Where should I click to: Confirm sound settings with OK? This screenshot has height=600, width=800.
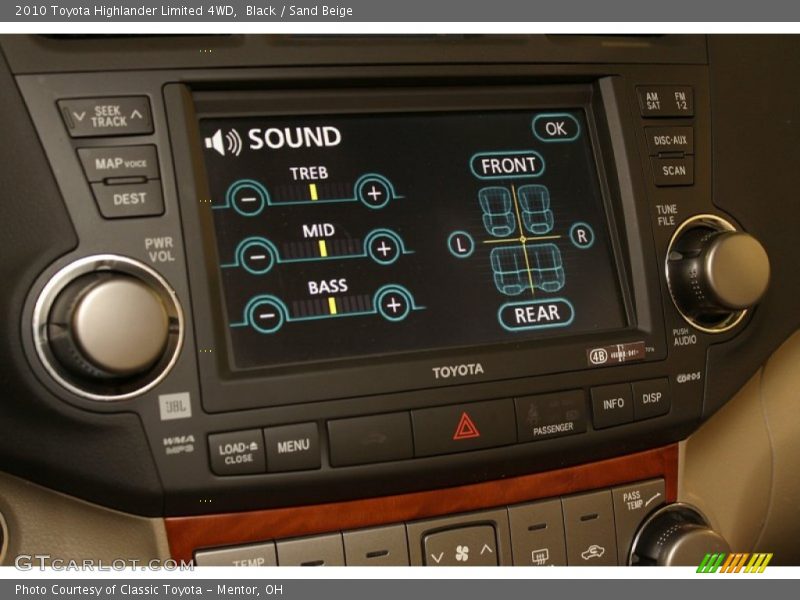pos(555,128)
